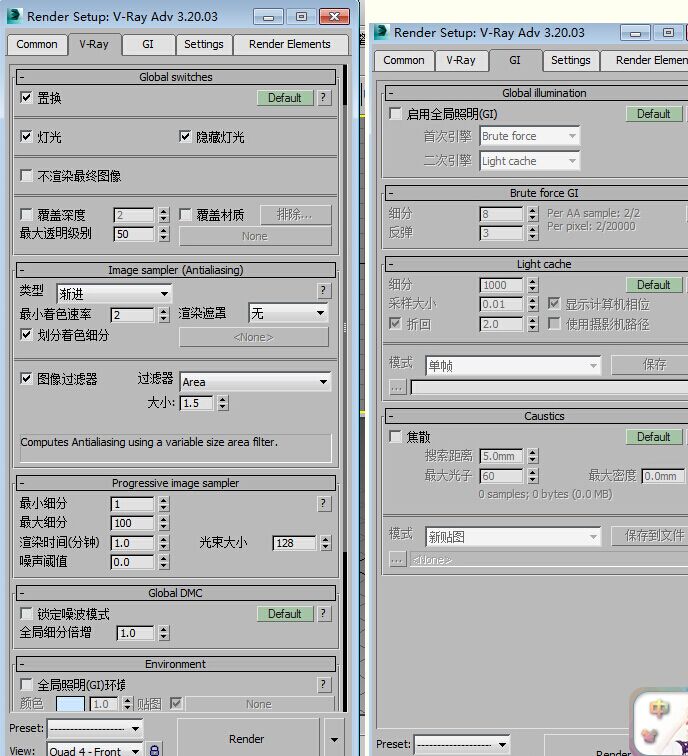688x756 pixels.
Task: Open the Caustics 模式 新贴图 dropdown
Action: coord(513,537)
